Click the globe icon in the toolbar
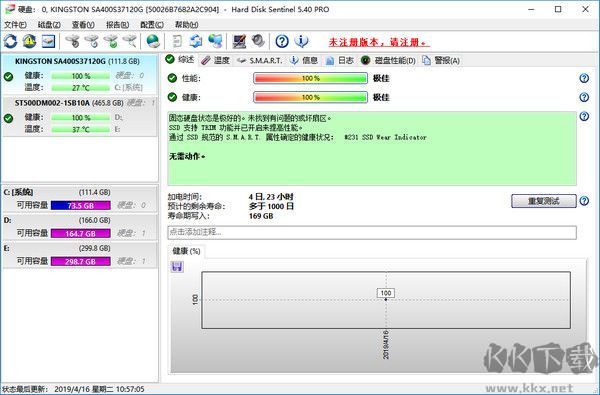This screenshot has width=600, height=395. pos(153,41)
